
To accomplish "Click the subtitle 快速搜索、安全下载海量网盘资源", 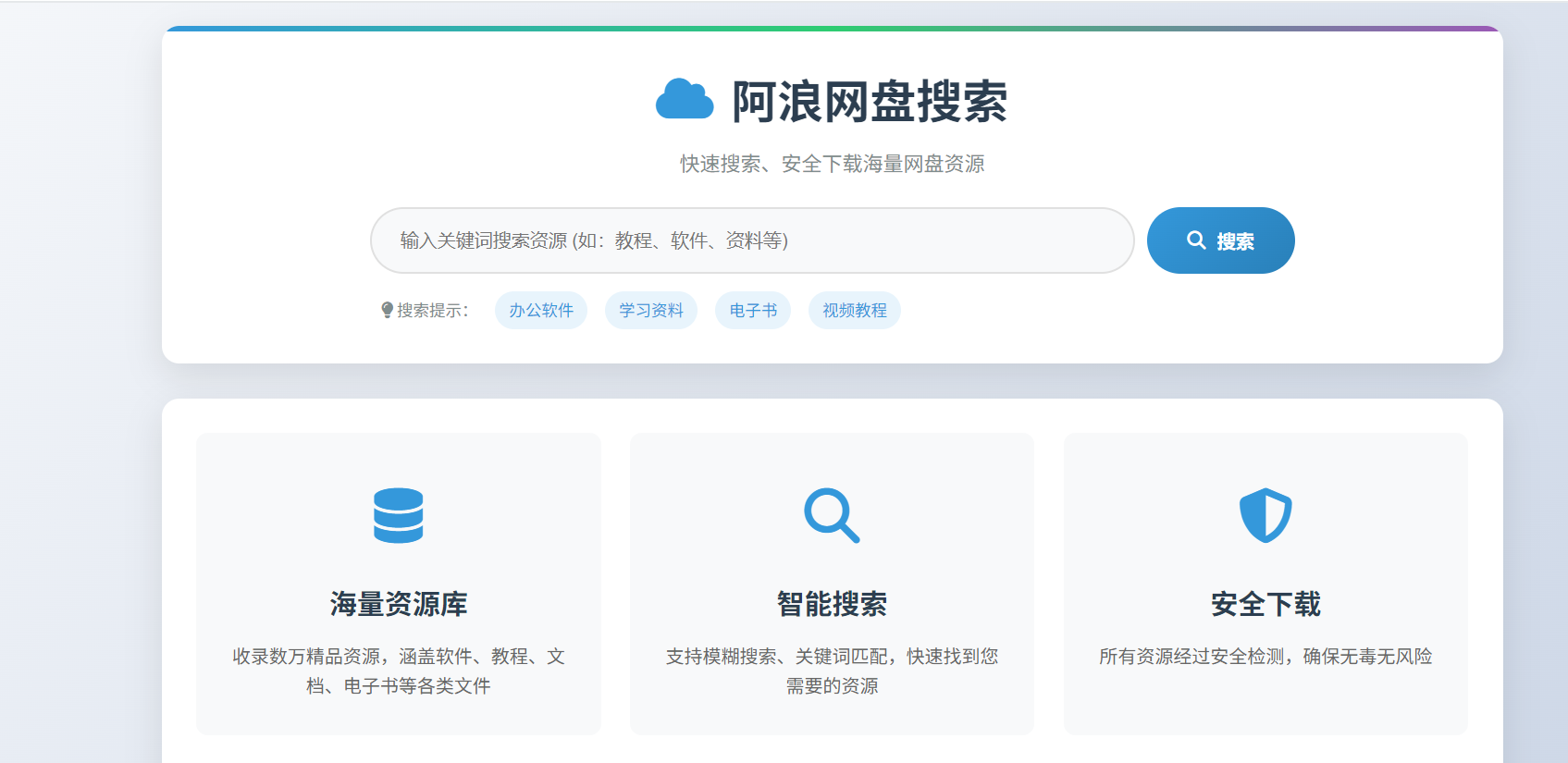I will click(x=833, y=164).
